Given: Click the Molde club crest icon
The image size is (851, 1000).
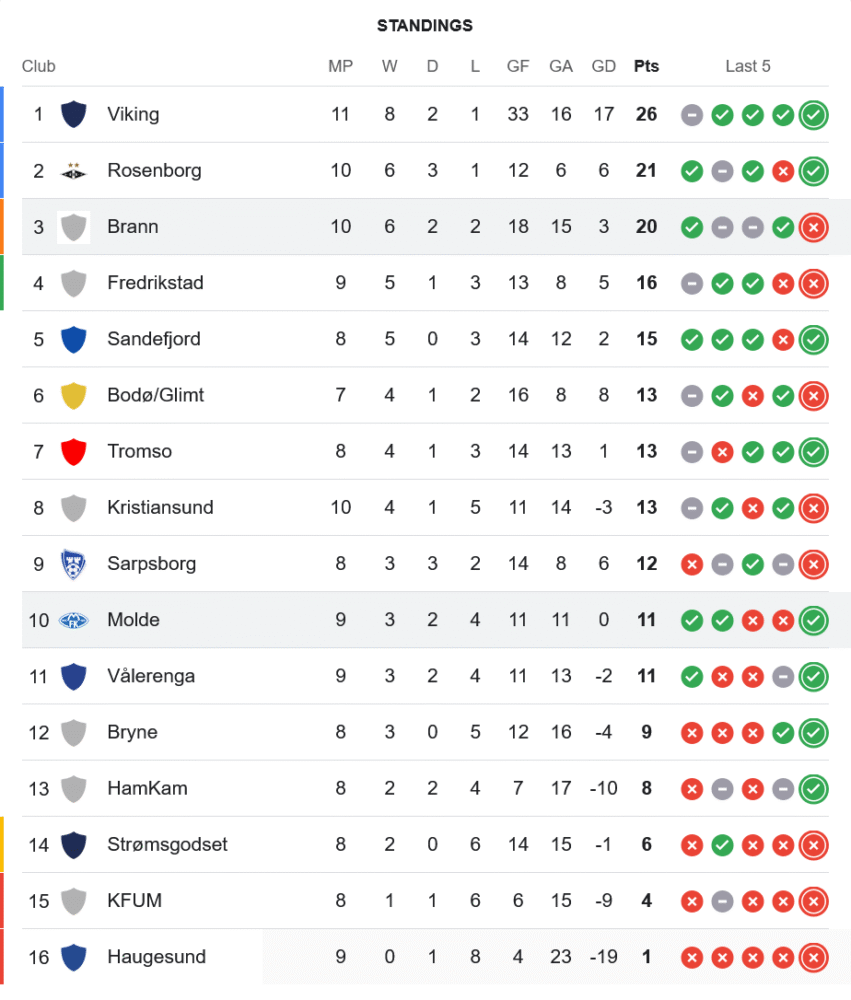Looking at the screenshot, I should [x=73, y=620].
